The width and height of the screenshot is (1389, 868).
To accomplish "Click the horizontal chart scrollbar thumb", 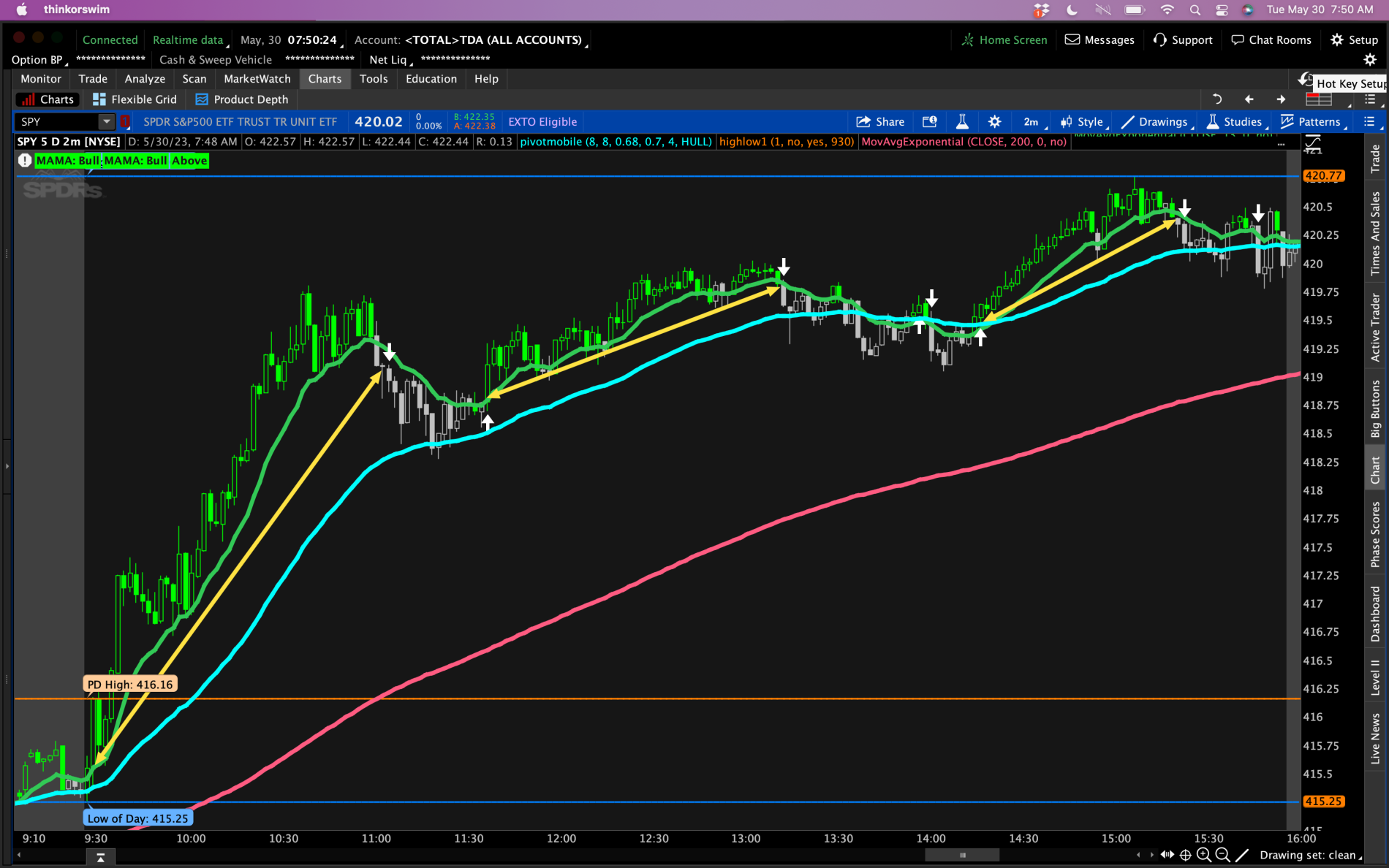I will tap(962, 855).
